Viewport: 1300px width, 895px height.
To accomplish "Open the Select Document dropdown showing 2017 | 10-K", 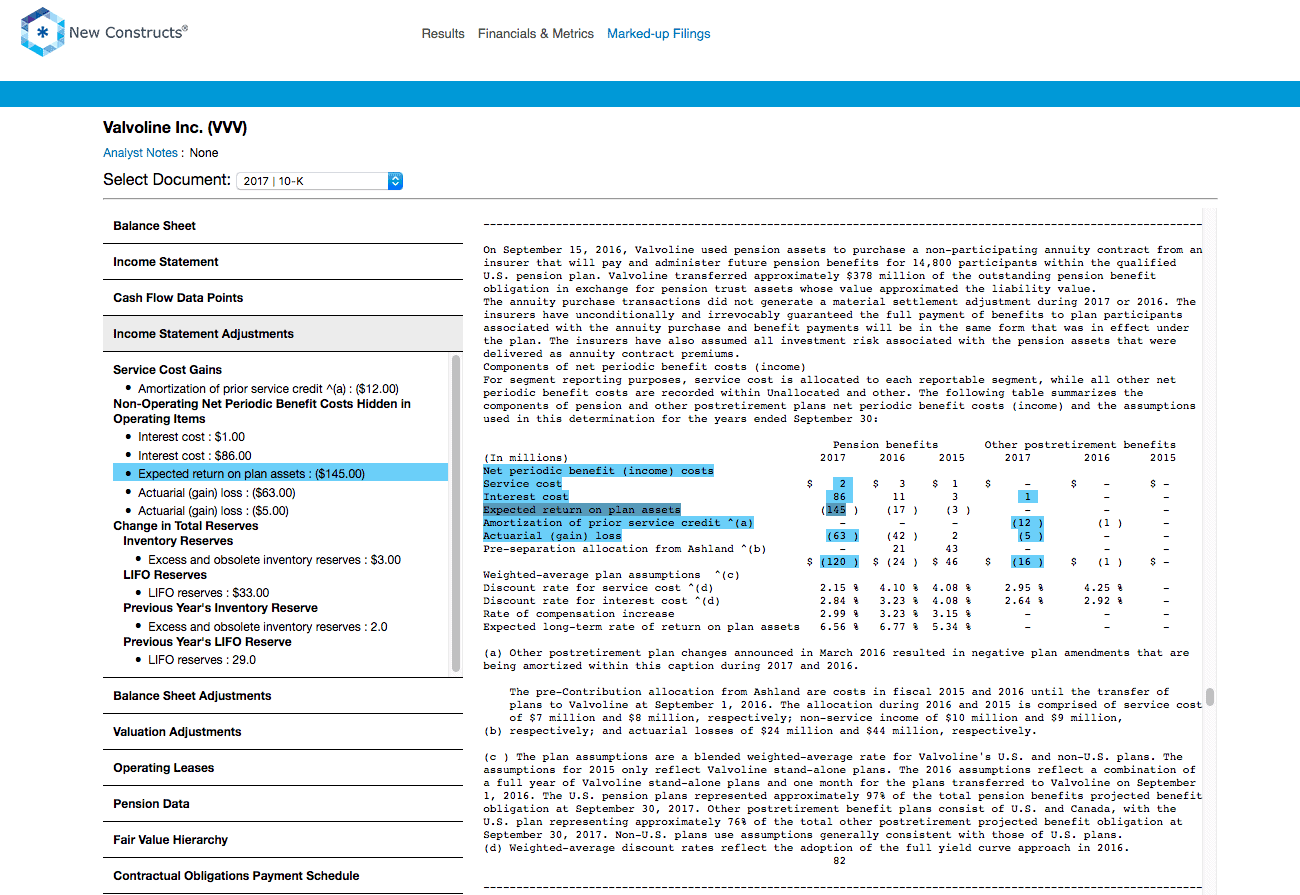I will [320, 181].
